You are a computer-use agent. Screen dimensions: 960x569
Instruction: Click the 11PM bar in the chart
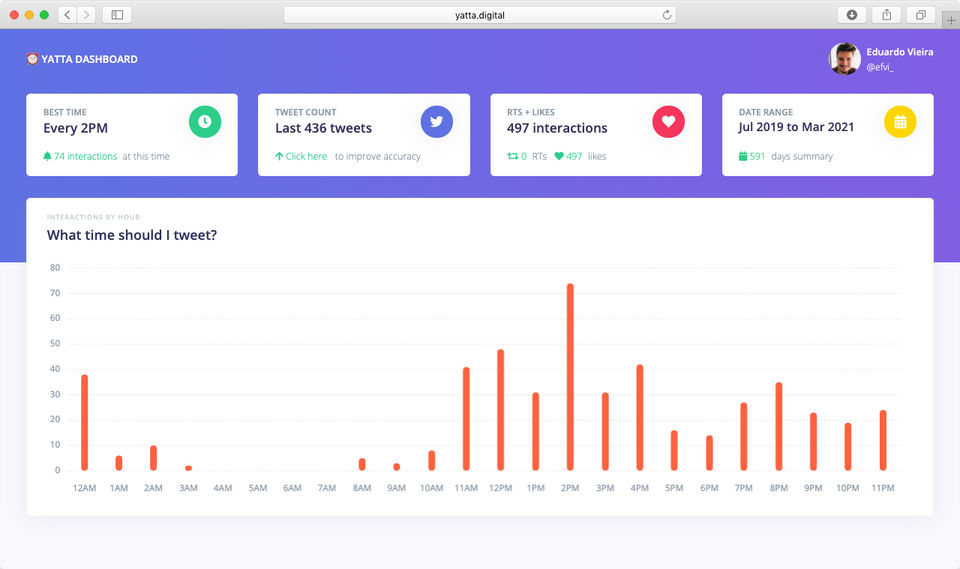pos(883,440)
